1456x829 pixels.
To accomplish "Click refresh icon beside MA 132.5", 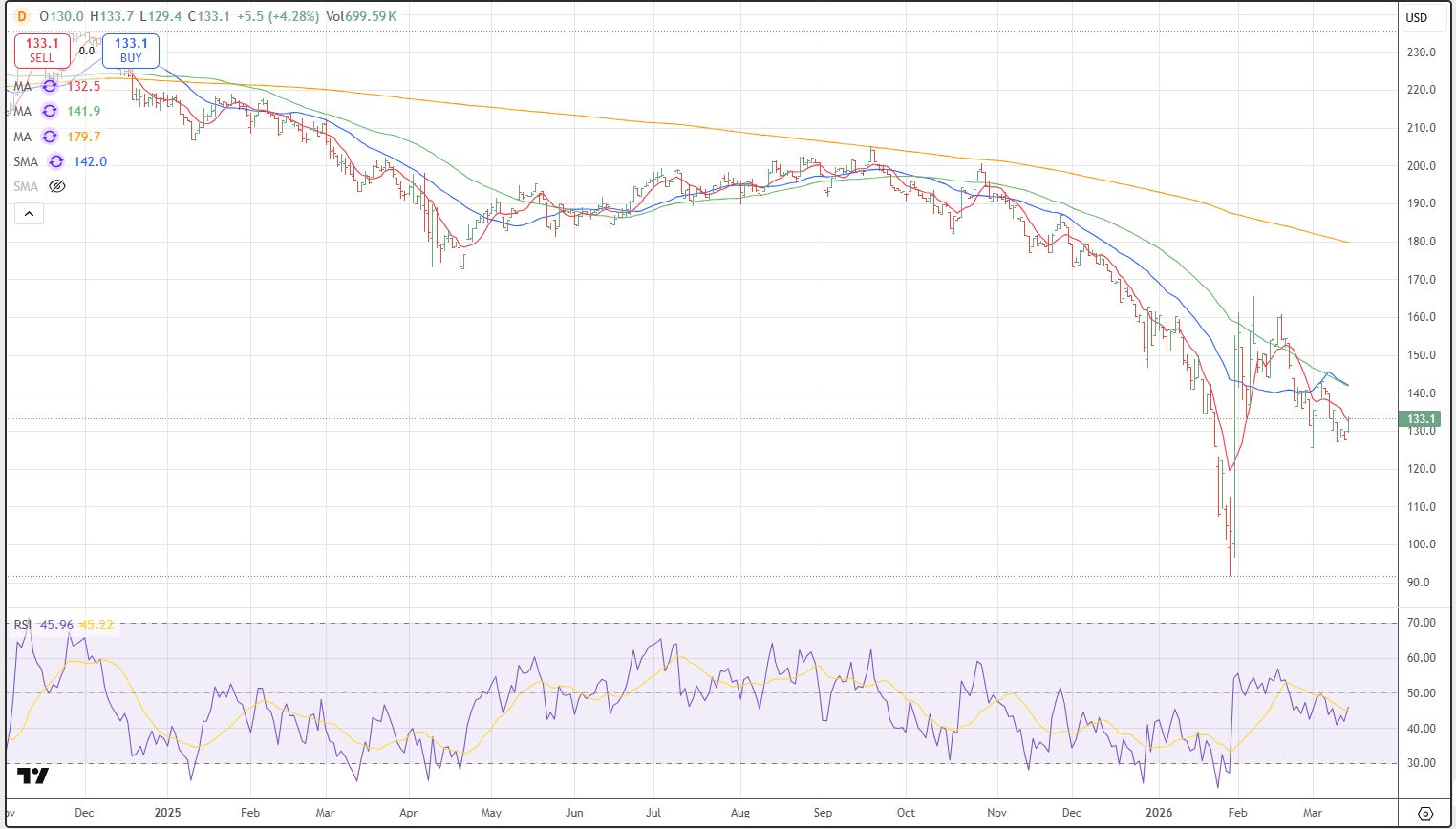I will [50, 86].
